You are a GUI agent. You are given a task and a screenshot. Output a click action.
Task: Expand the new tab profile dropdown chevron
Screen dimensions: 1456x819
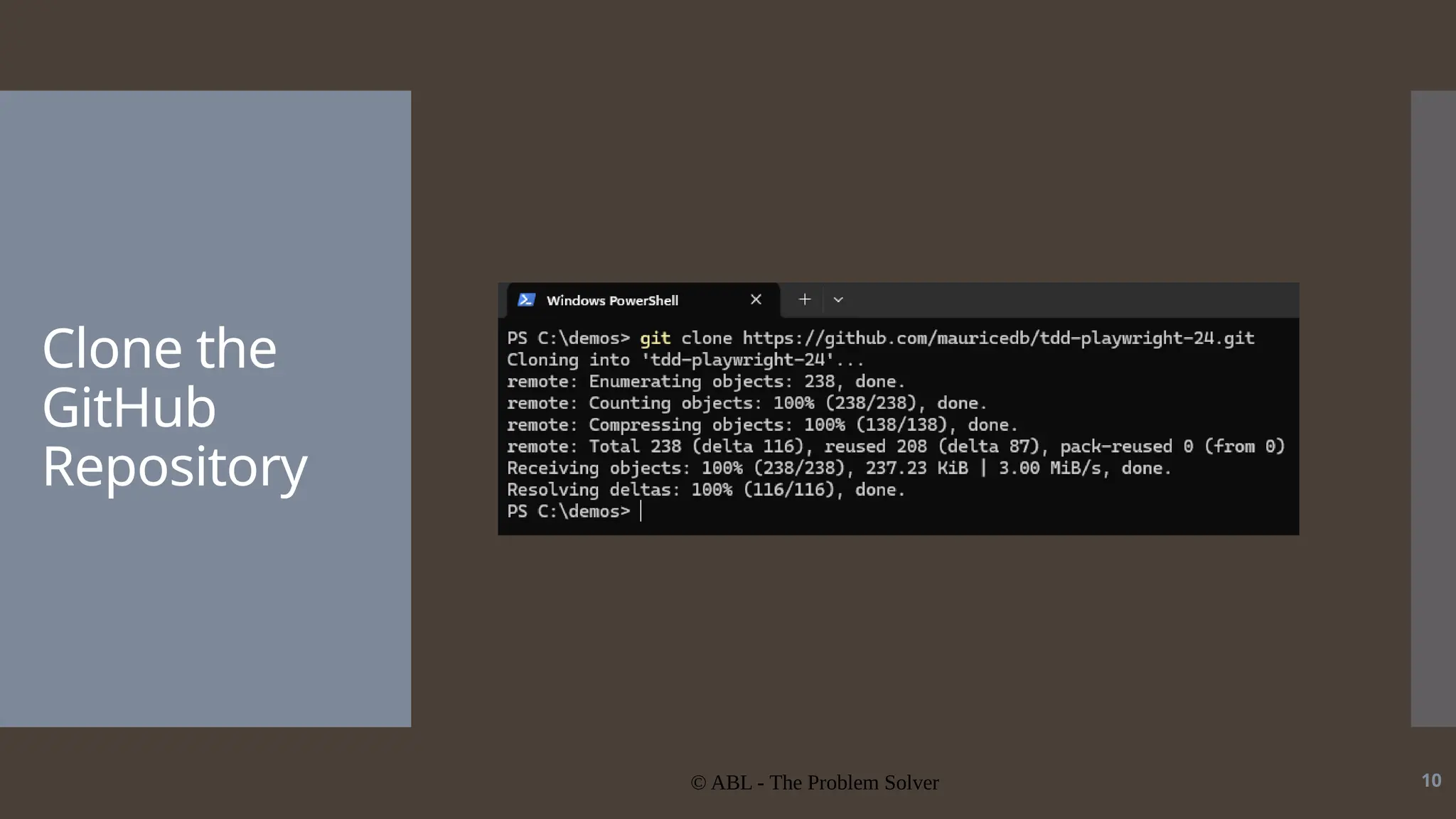click(838, 300)
